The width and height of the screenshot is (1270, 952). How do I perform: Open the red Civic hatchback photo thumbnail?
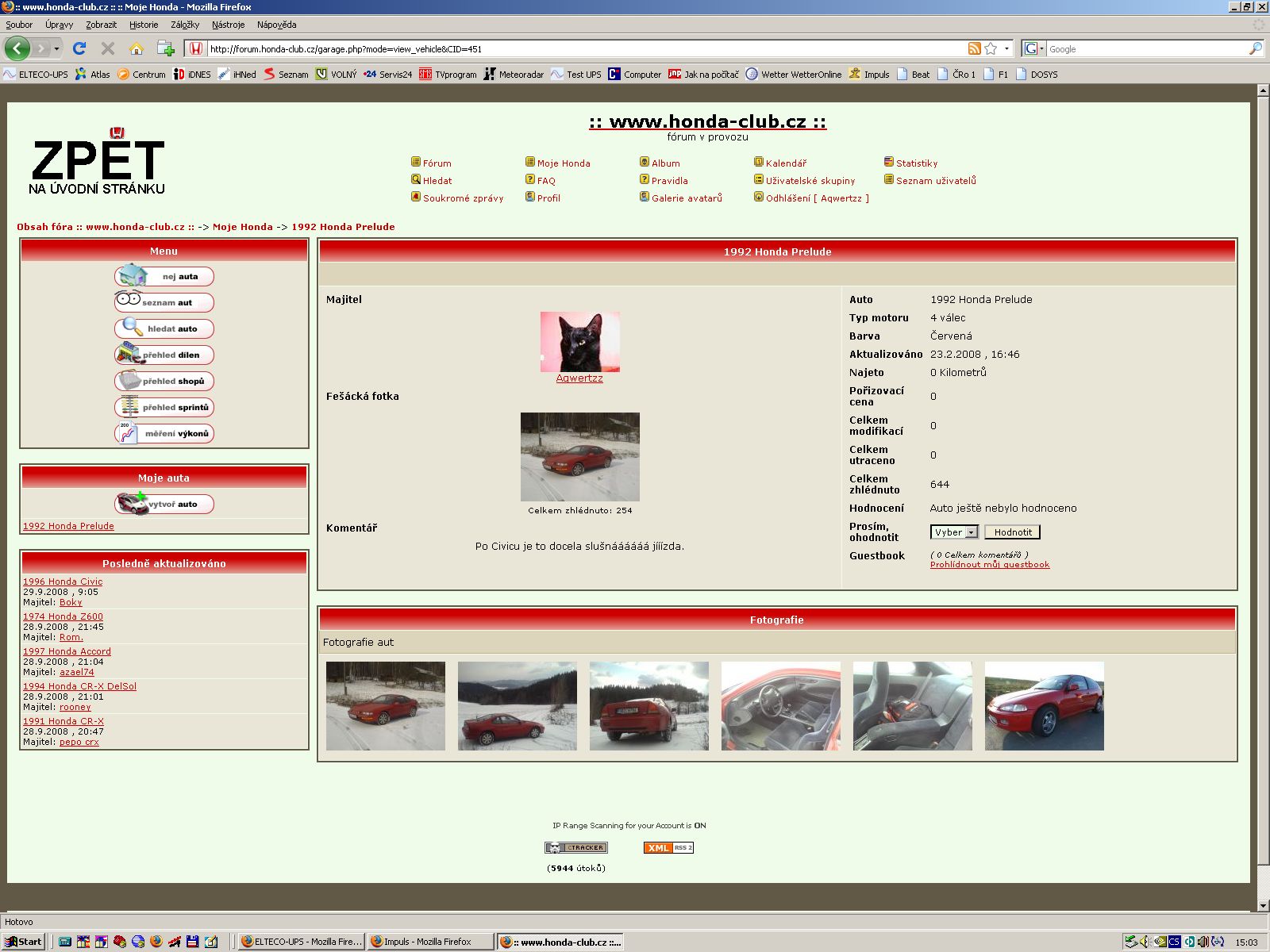pos(1044,706)
